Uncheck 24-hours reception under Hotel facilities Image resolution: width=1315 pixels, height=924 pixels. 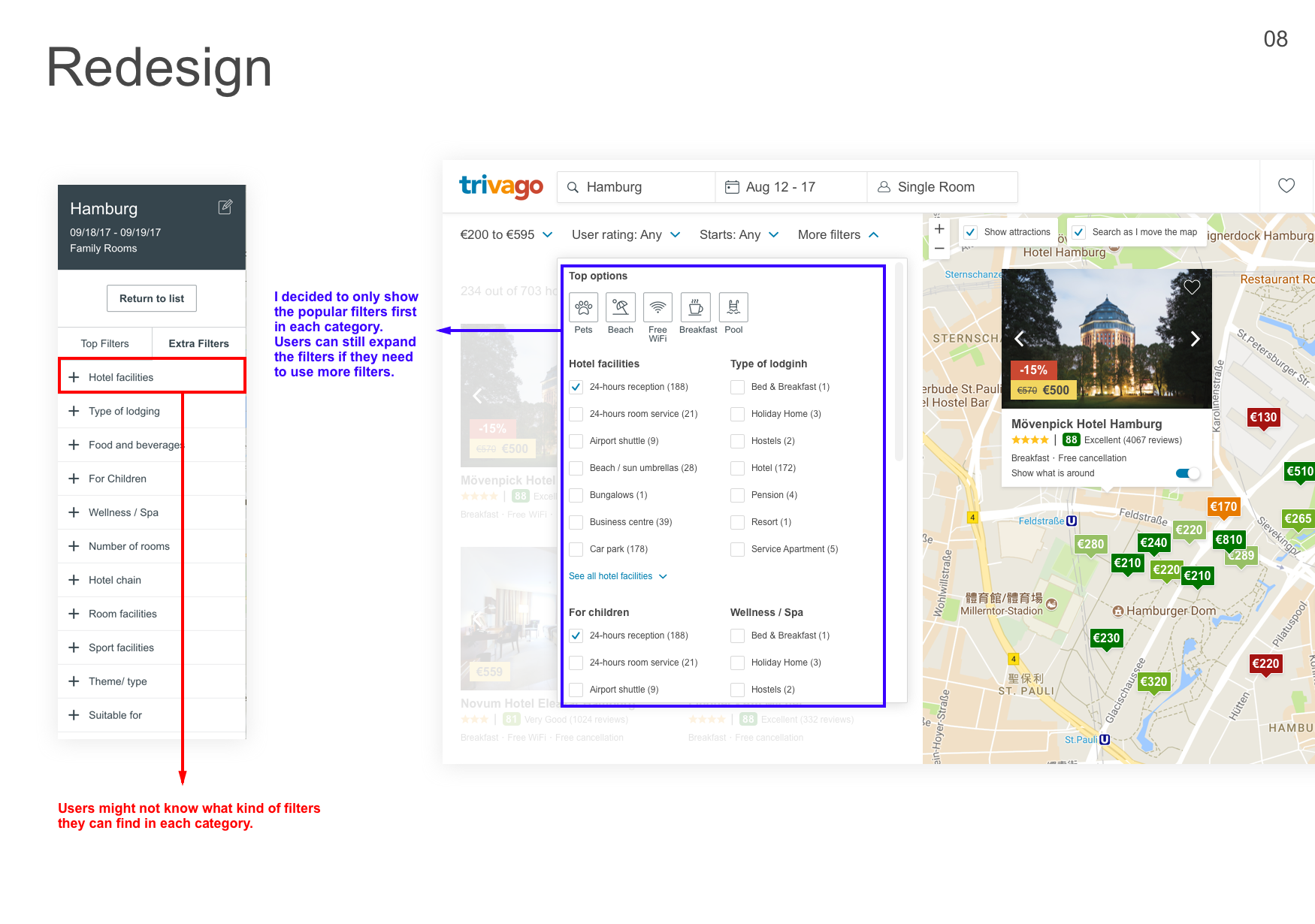click(x=576, y=387)
